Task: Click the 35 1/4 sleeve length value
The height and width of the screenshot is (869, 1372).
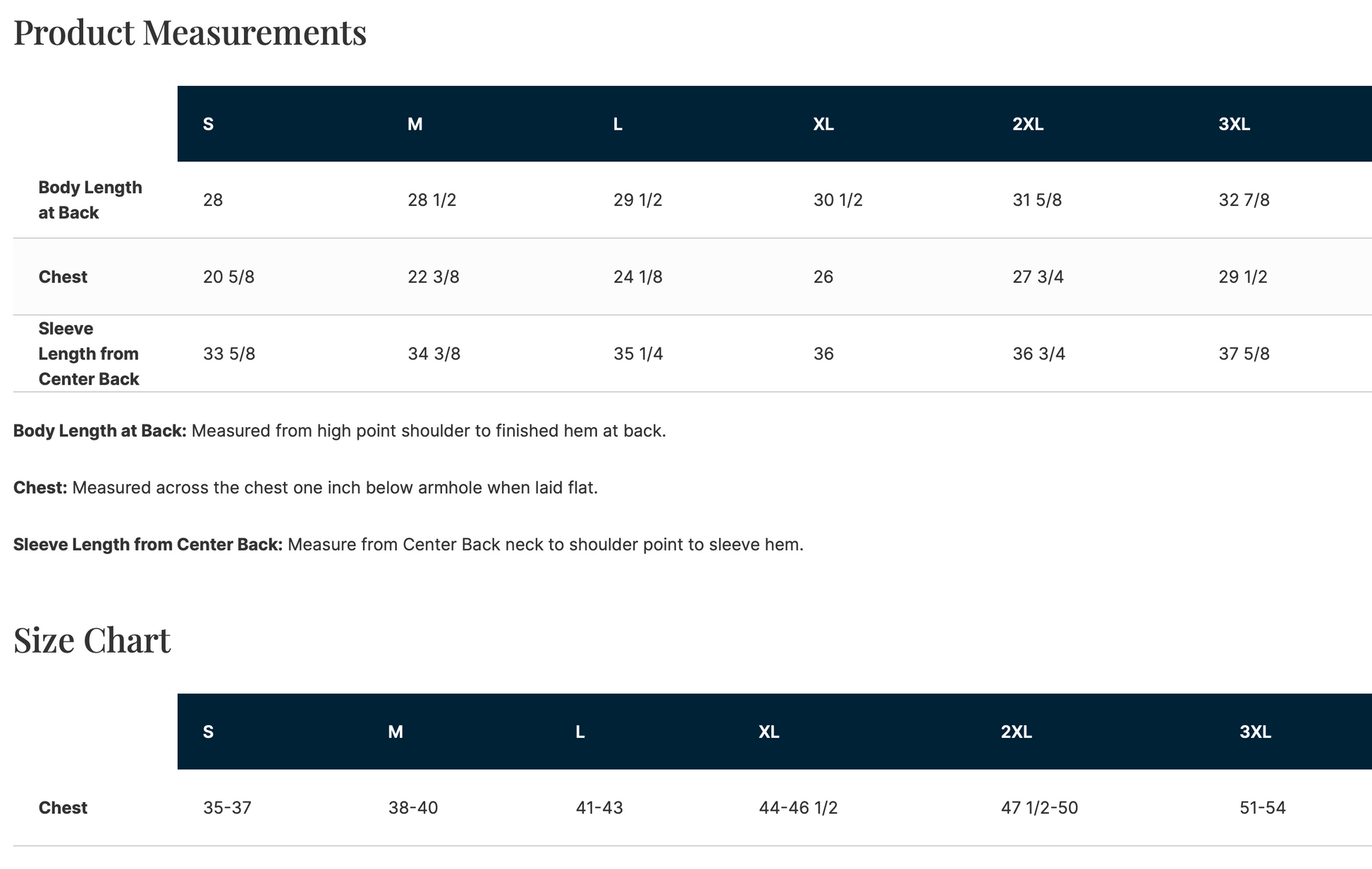Action: click(x=638, y=354)
